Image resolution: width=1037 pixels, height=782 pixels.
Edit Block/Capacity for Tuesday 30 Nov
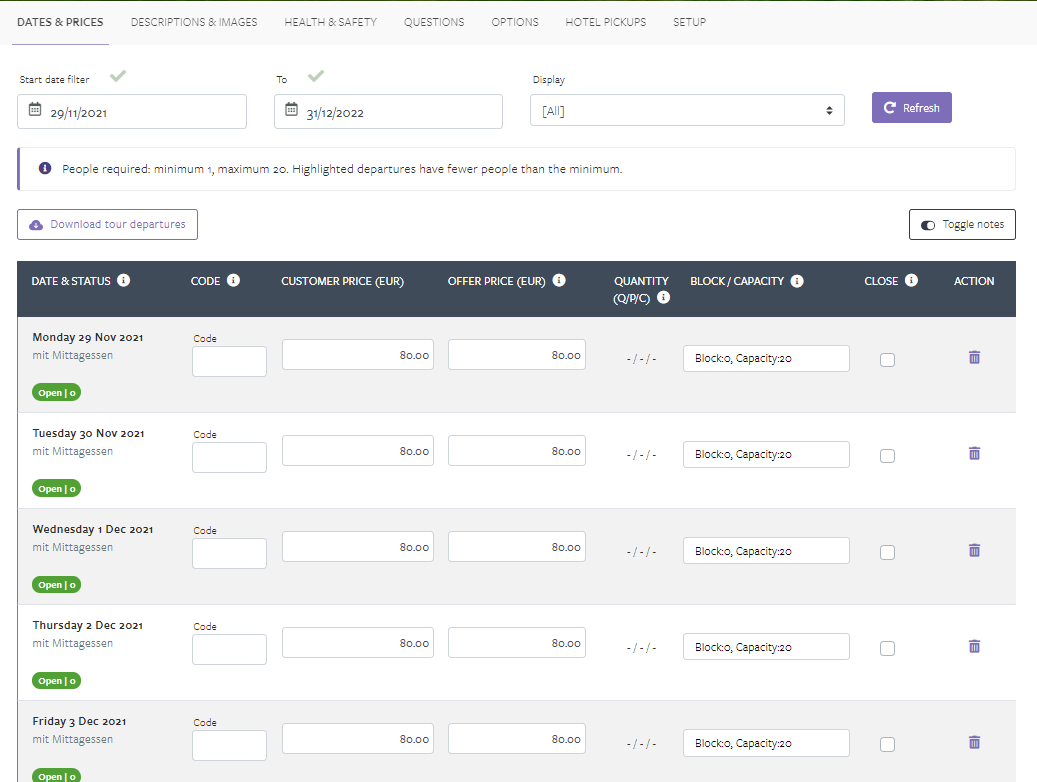766,454
